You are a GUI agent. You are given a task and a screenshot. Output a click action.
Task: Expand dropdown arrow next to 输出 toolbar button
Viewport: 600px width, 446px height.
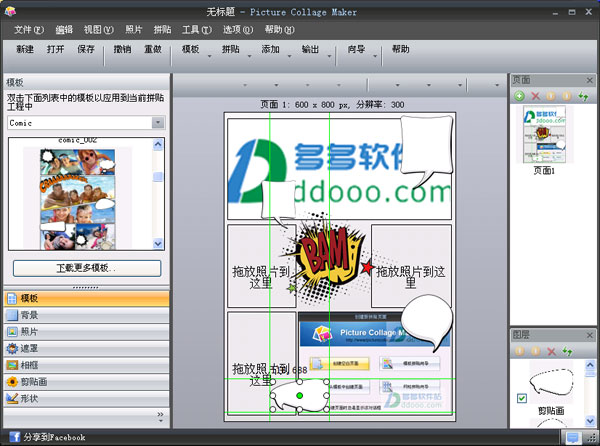[x=329, y=56]
